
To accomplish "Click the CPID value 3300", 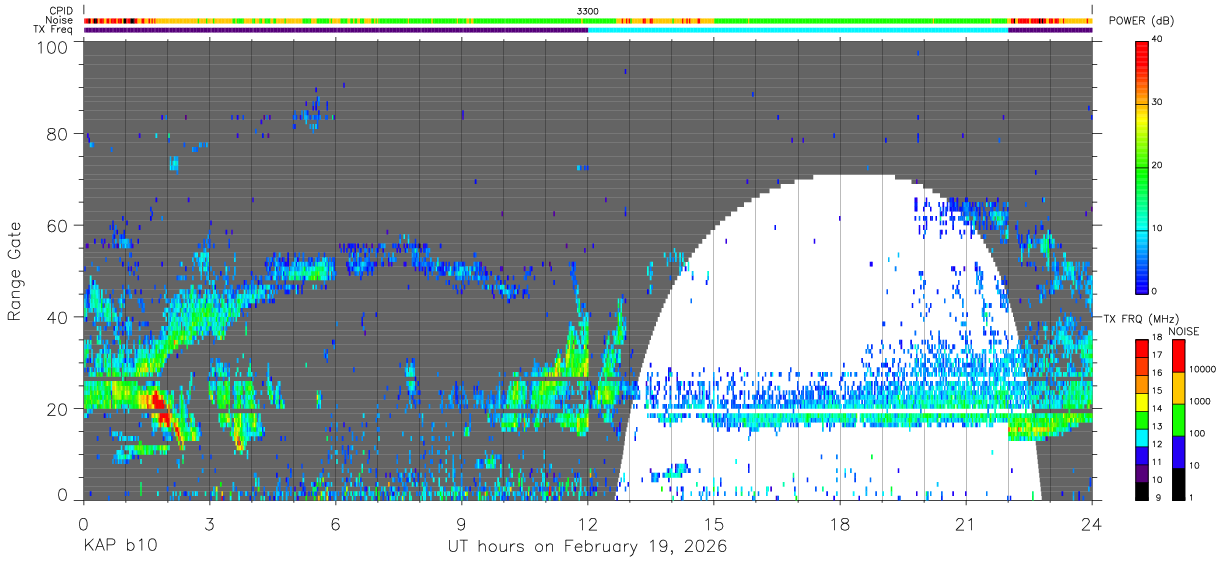I will pos(588,10).
